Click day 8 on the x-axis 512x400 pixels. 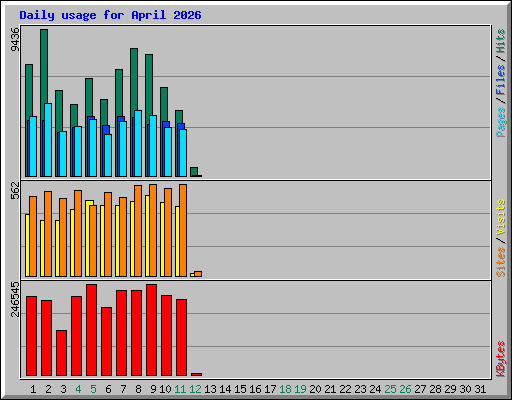click(138, 389)
